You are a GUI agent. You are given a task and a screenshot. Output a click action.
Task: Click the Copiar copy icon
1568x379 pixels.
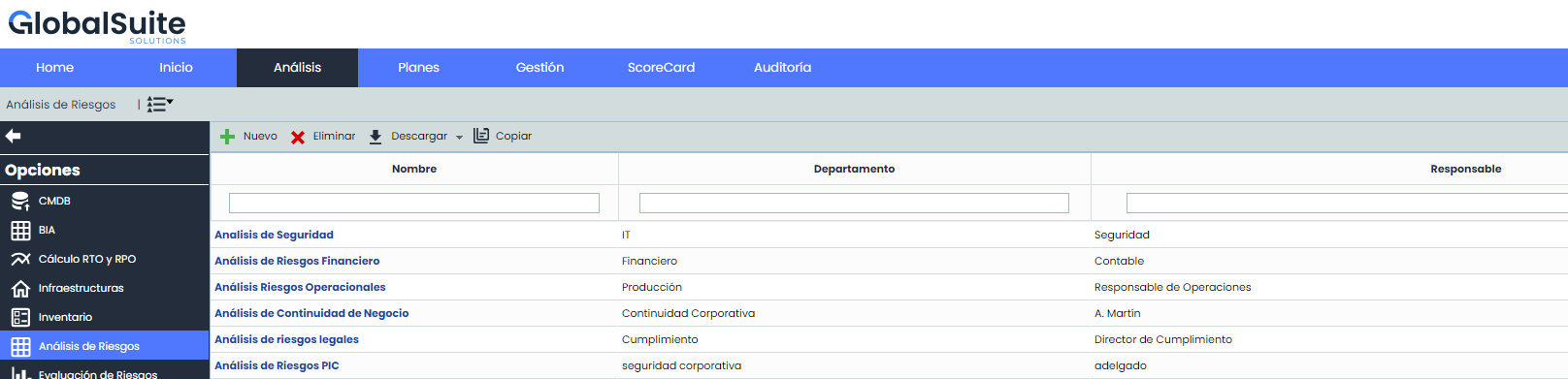[481, 136]
